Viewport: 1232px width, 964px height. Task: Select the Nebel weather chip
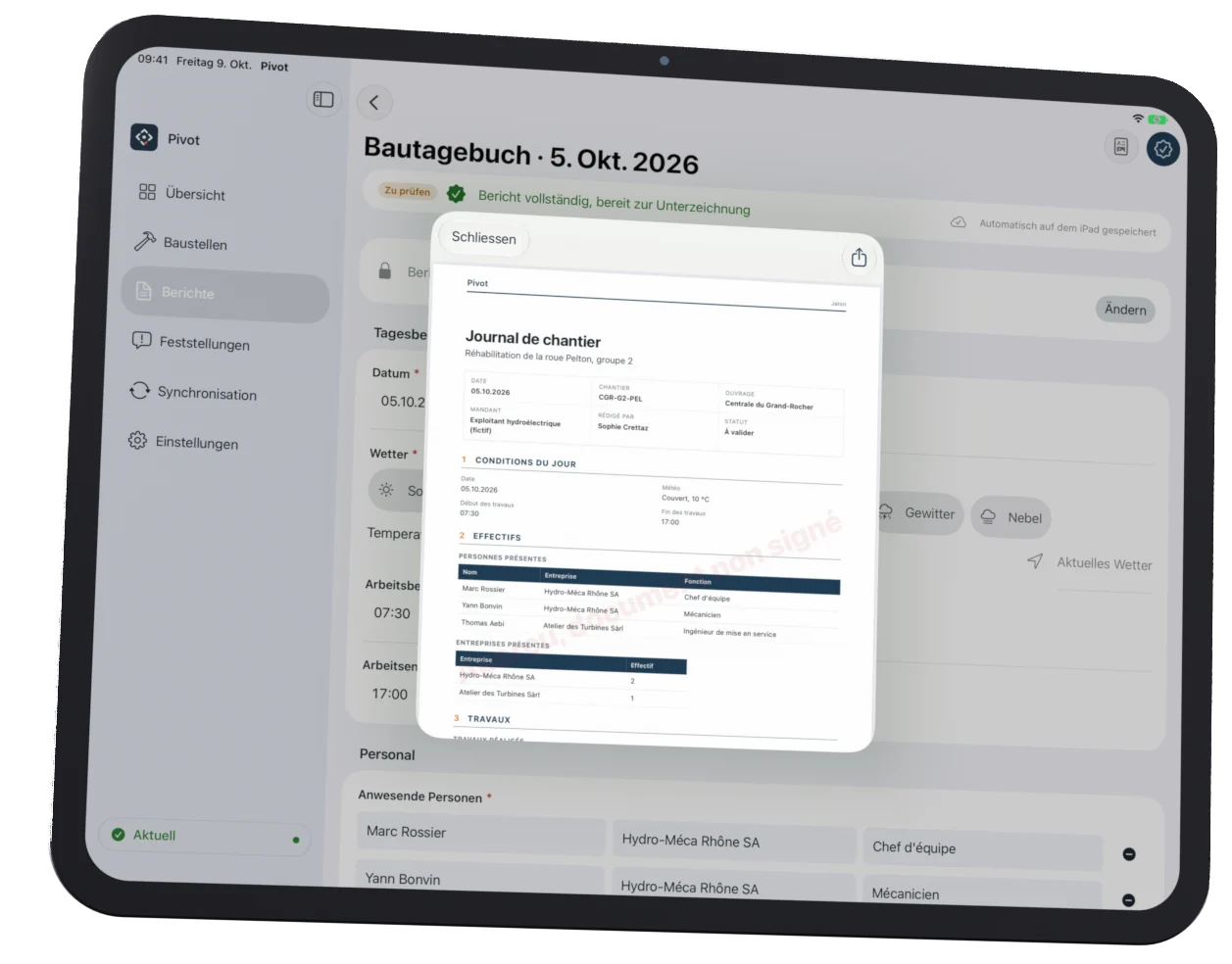coord(1010,517)
